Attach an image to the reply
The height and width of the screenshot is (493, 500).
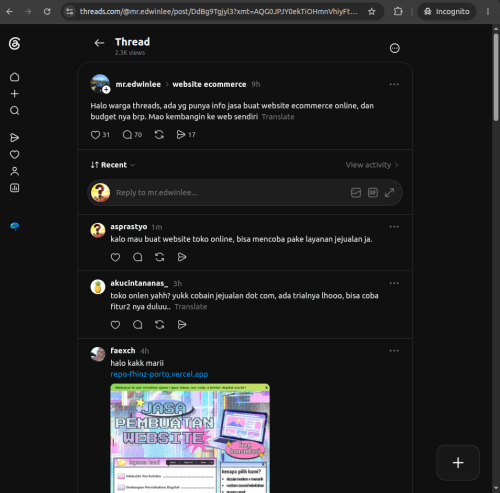click(356, 193)
